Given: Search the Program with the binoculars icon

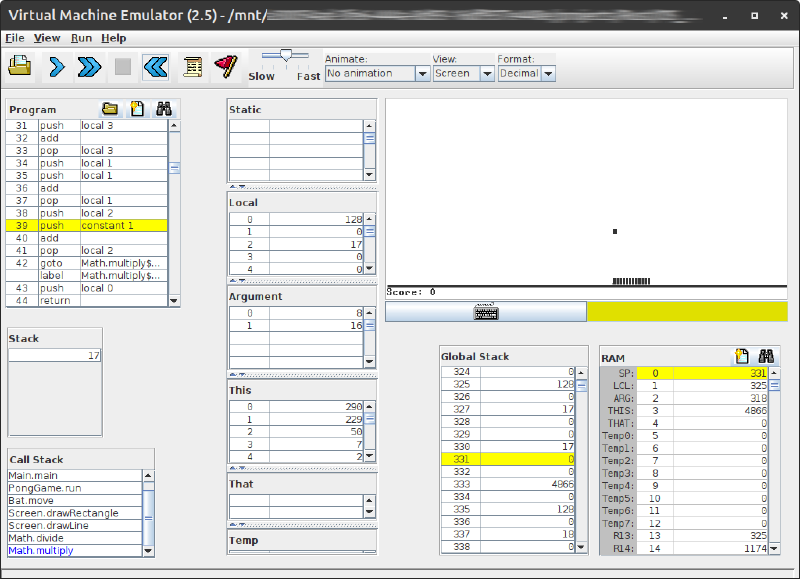Looking at the screenshot, I should point(163,108).
